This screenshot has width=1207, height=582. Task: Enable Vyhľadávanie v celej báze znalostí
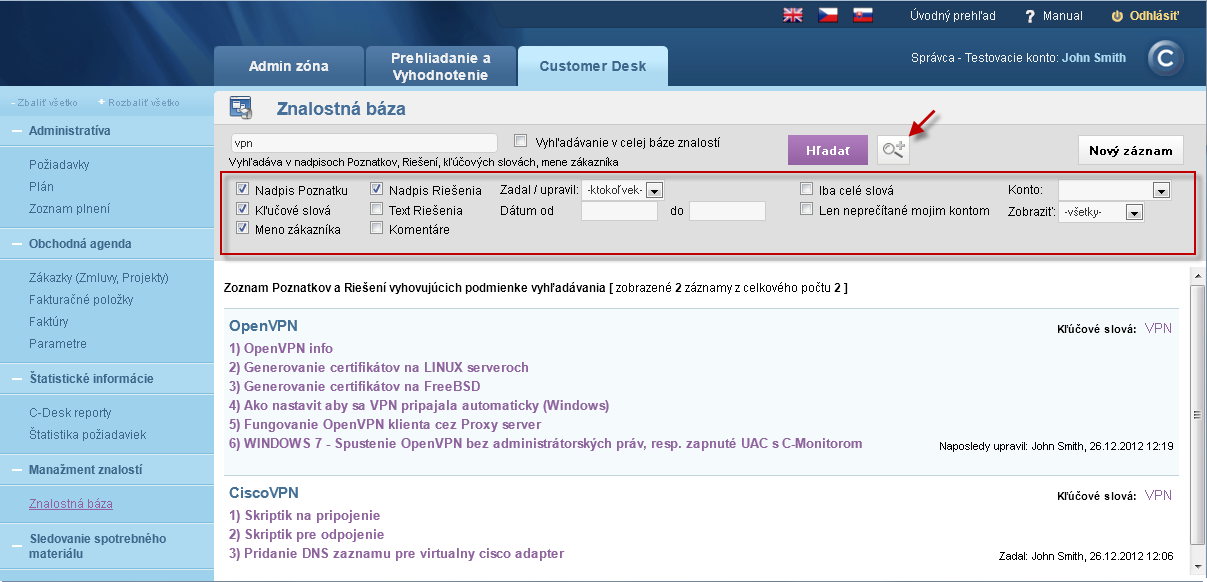tap(520, 141)
